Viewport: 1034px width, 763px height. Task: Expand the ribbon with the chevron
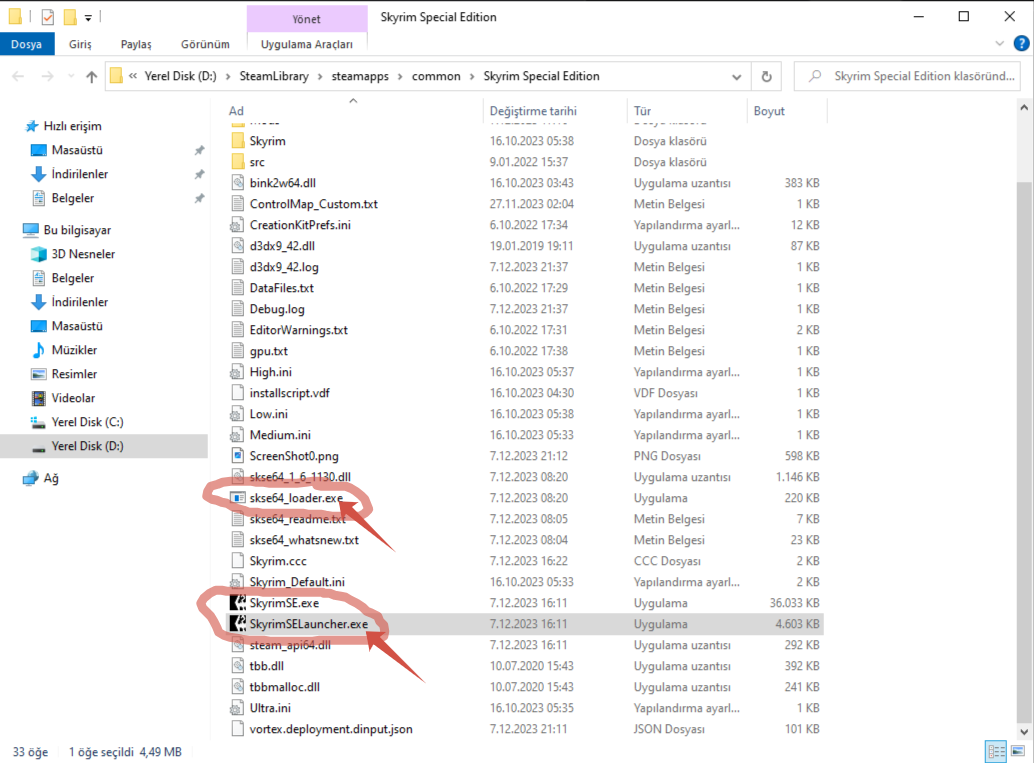point(1000,44)
